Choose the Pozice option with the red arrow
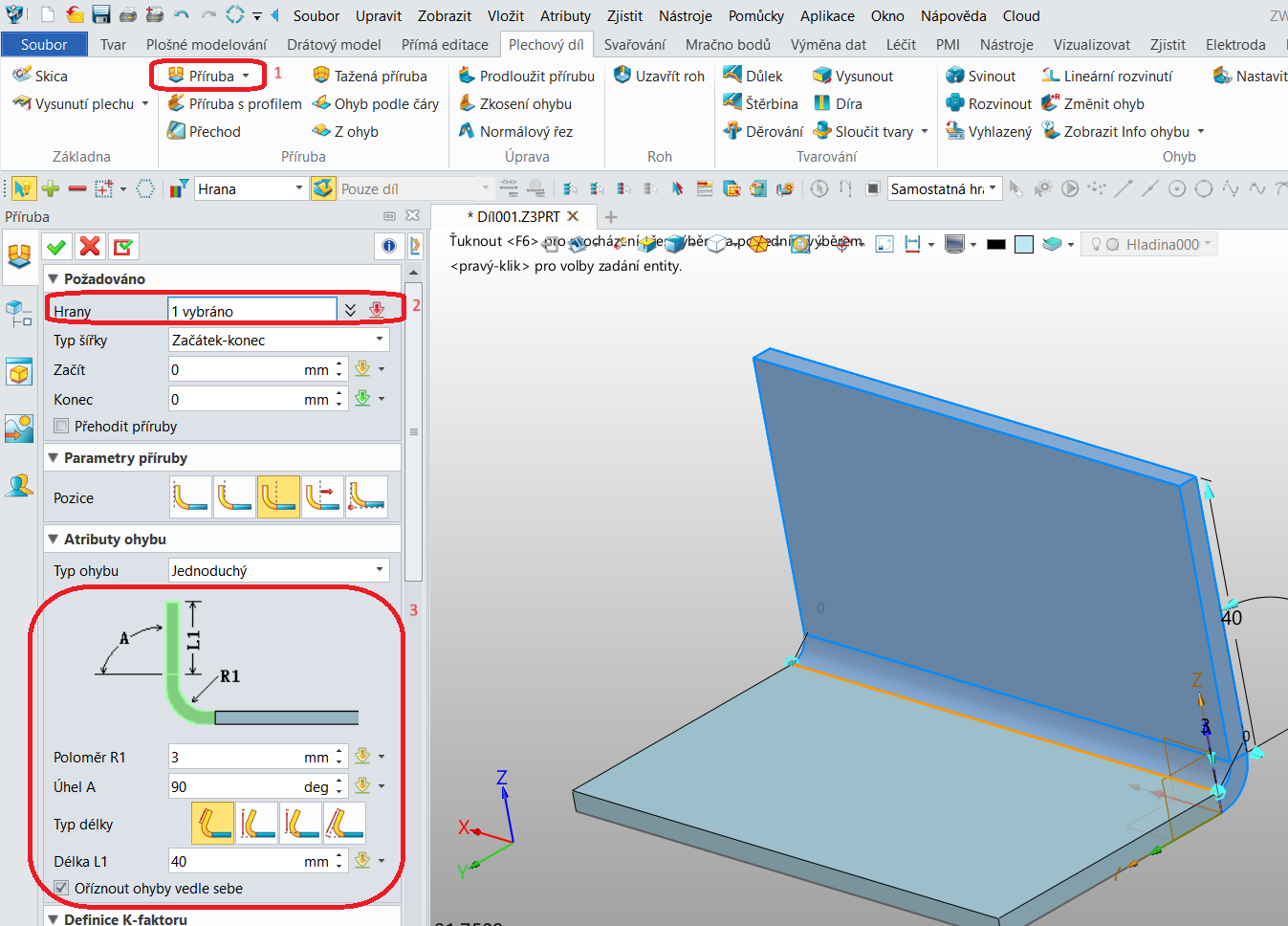 (x=322, y=496)
